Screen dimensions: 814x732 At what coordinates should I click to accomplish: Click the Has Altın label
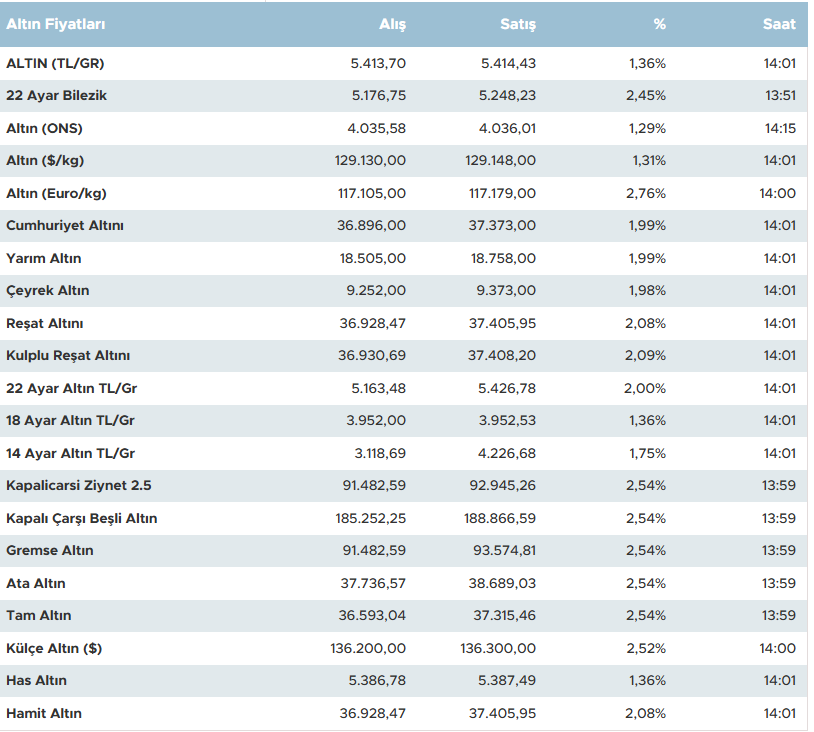coord(36,681)
